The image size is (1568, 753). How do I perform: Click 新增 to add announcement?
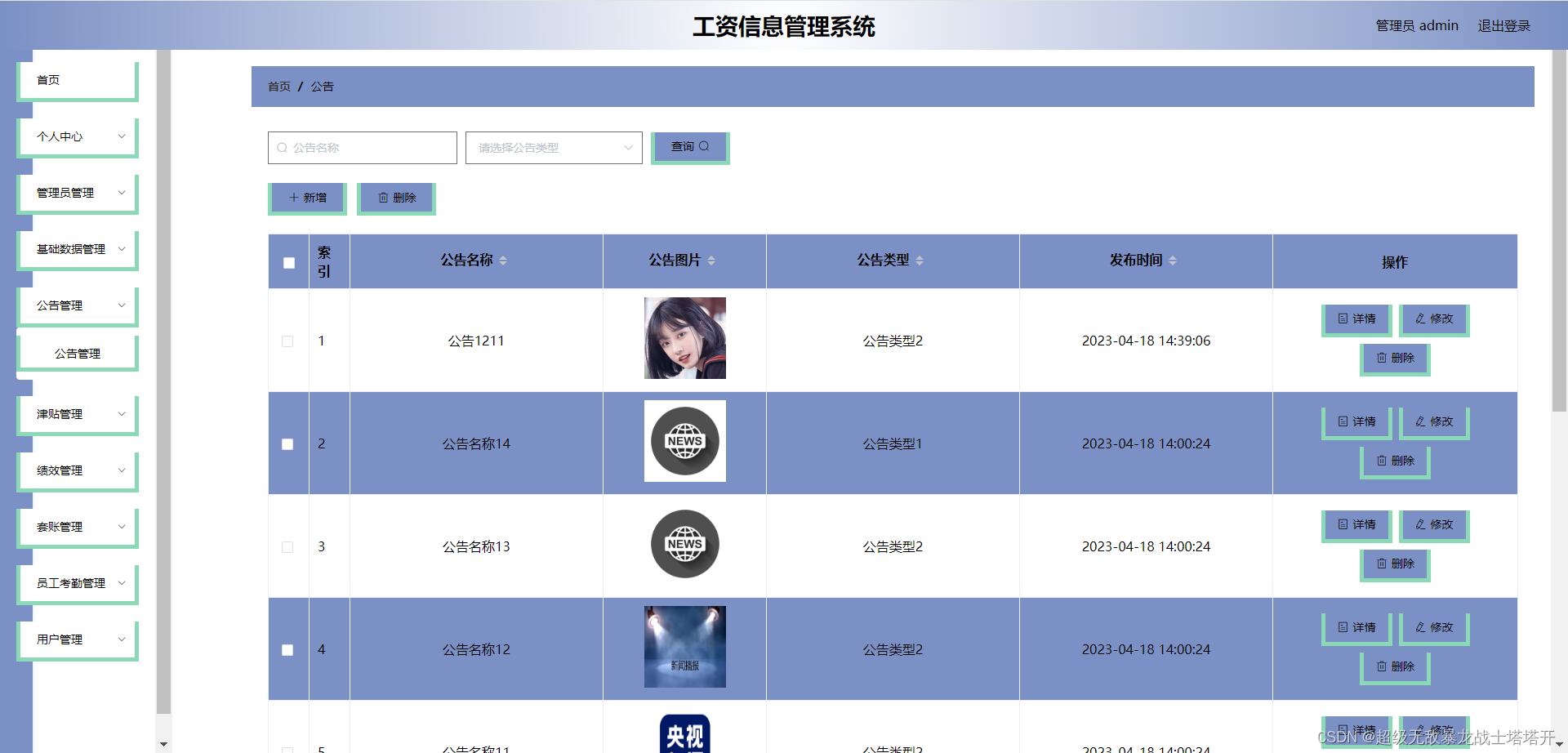[x=307, y=198]
